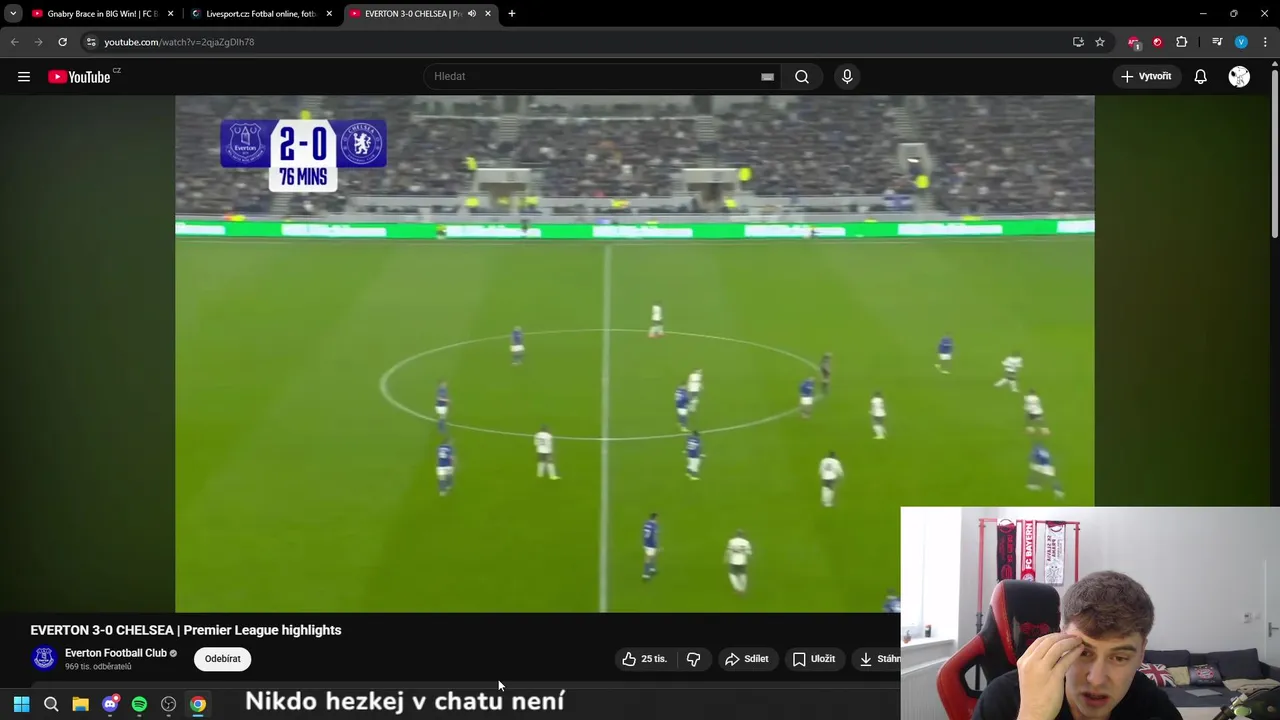Open the Extensions puzzle icon
The image size is (1280, 720).
(x=1182, y=42)
